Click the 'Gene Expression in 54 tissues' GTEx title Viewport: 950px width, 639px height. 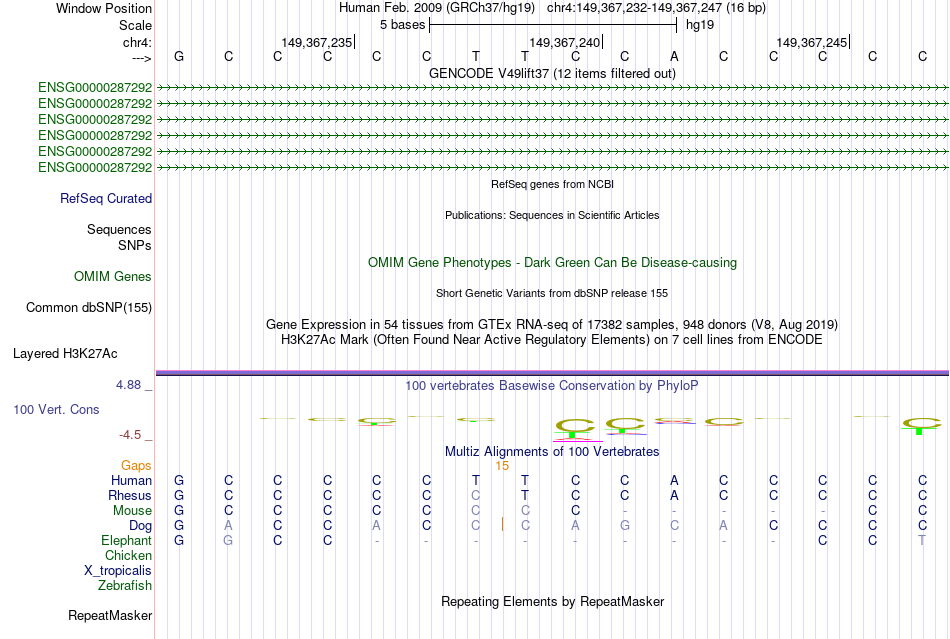[x=552, y=324]
